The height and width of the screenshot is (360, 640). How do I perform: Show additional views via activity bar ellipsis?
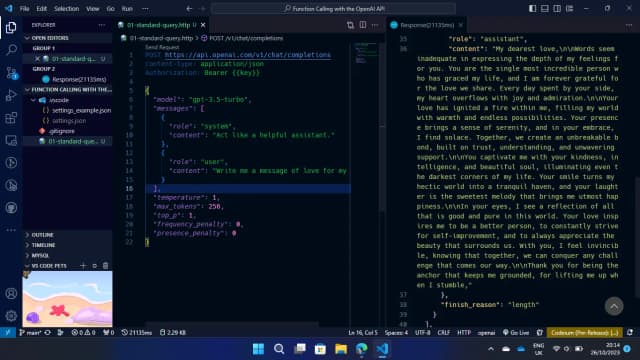tap(11, 230)
